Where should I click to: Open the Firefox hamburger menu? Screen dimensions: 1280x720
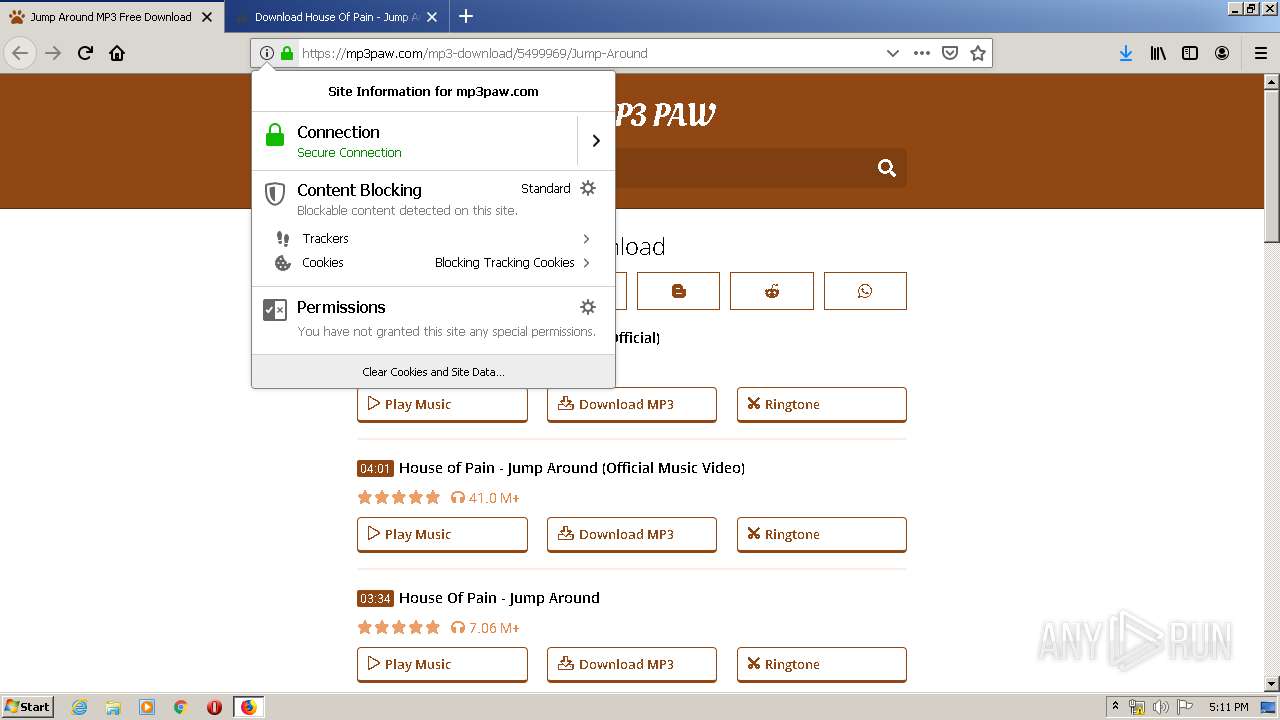click(x=1261, y=53)
